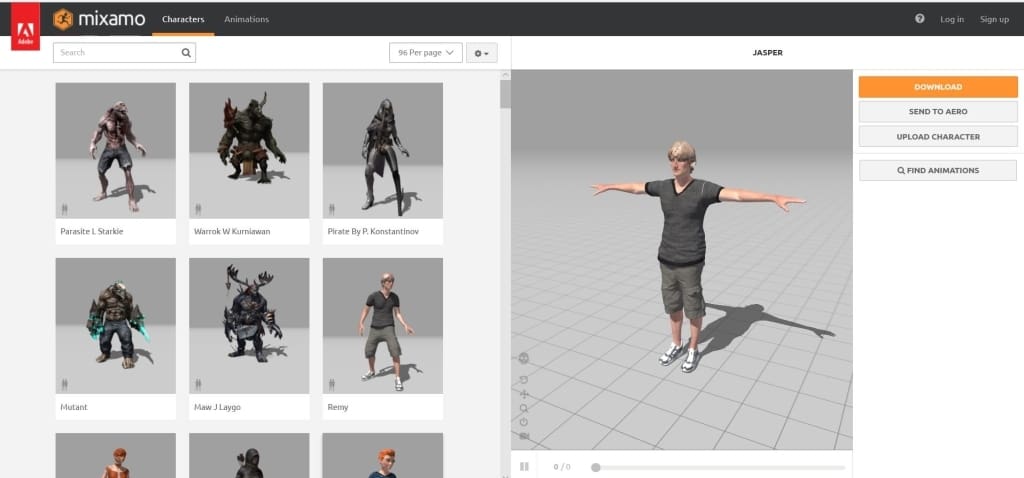Click the 'Parasite L Starkie' name label

[91, 231]
